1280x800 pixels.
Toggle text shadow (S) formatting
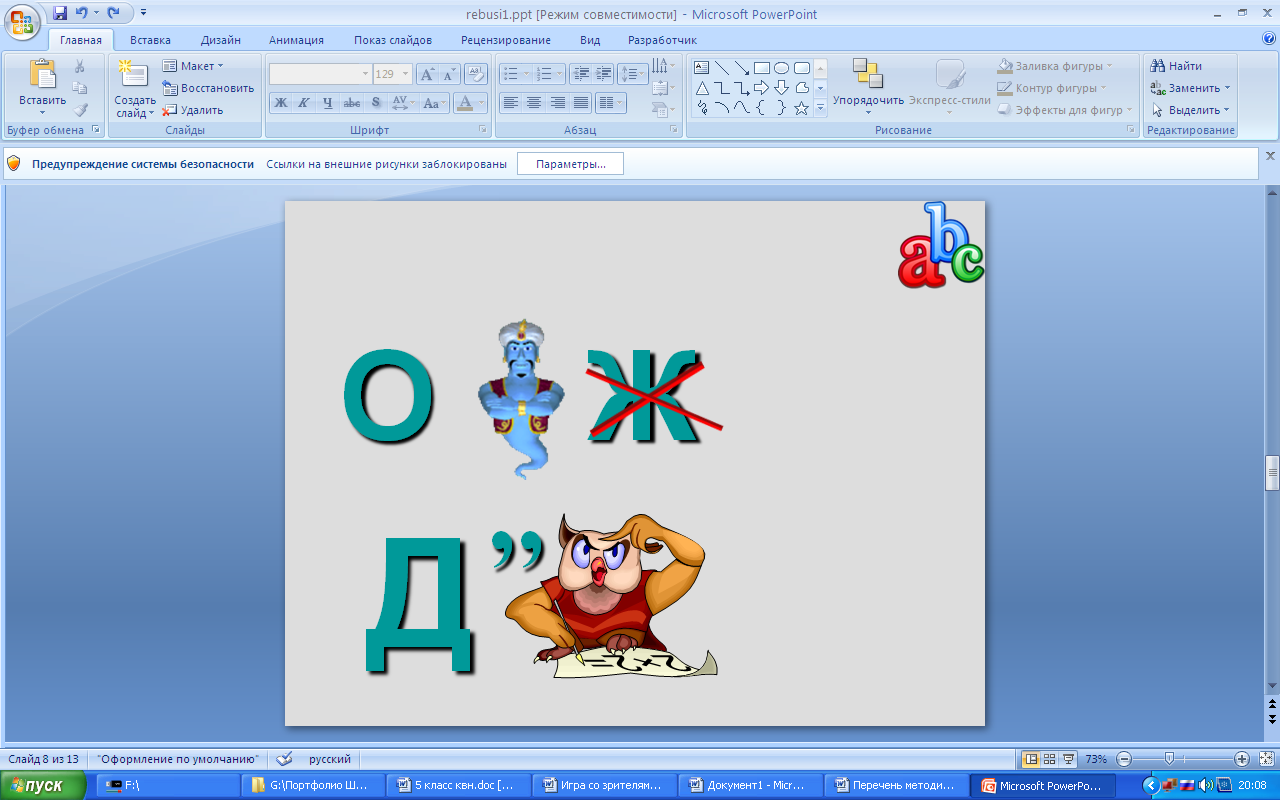[375, 102]
